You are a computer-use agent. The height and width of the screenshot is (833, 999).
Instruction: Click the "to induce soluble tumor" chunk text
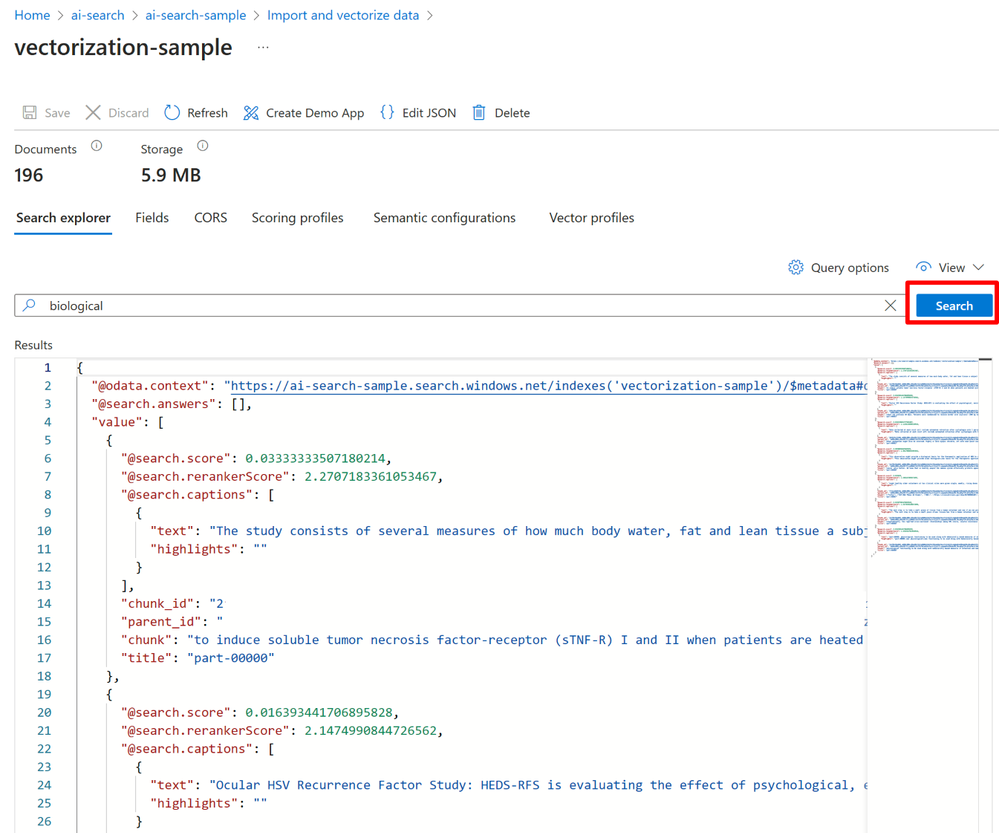[526, 640]
